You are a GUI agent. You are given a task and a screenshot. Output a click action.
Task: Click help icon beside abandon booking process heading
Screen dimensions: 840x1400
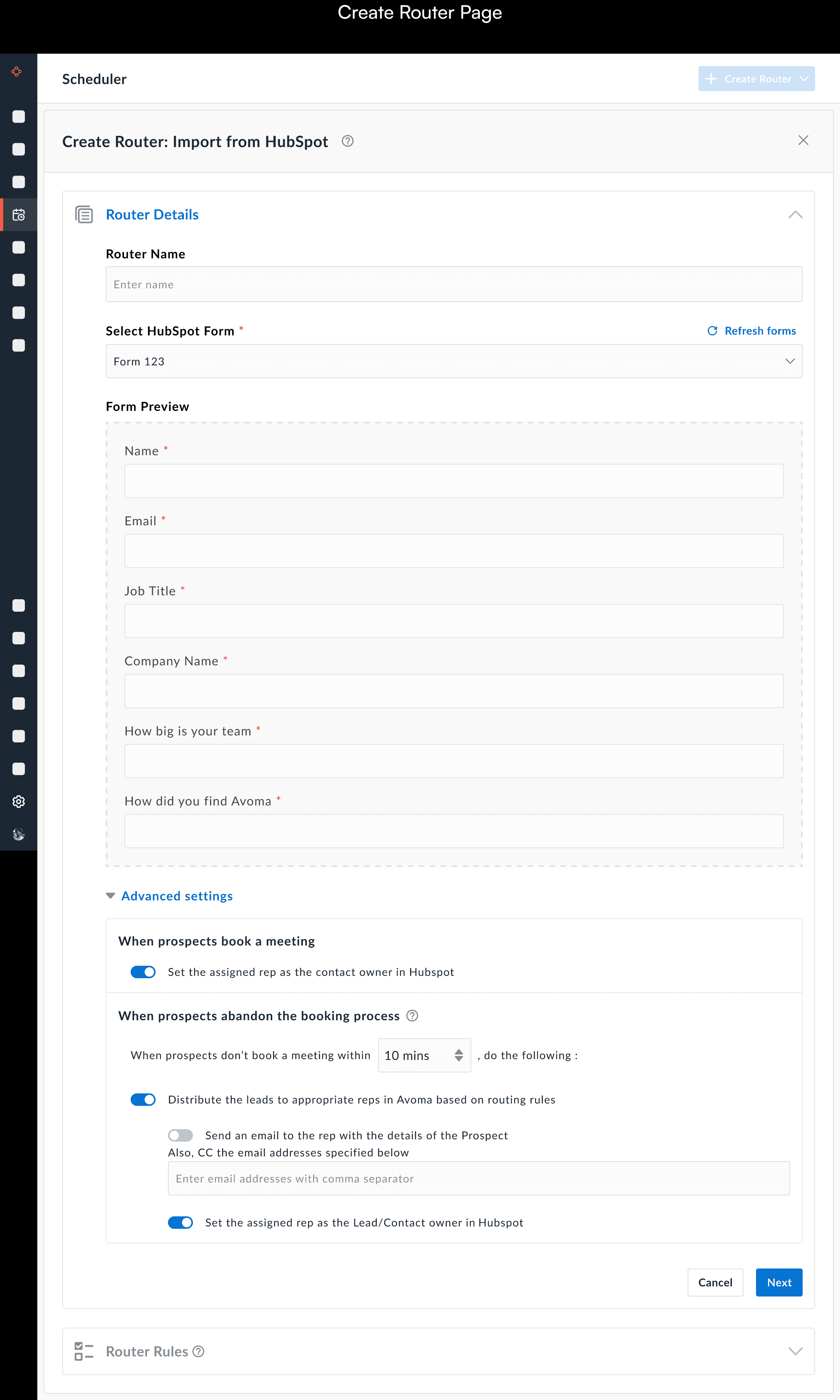click(x=412, y=1016)
